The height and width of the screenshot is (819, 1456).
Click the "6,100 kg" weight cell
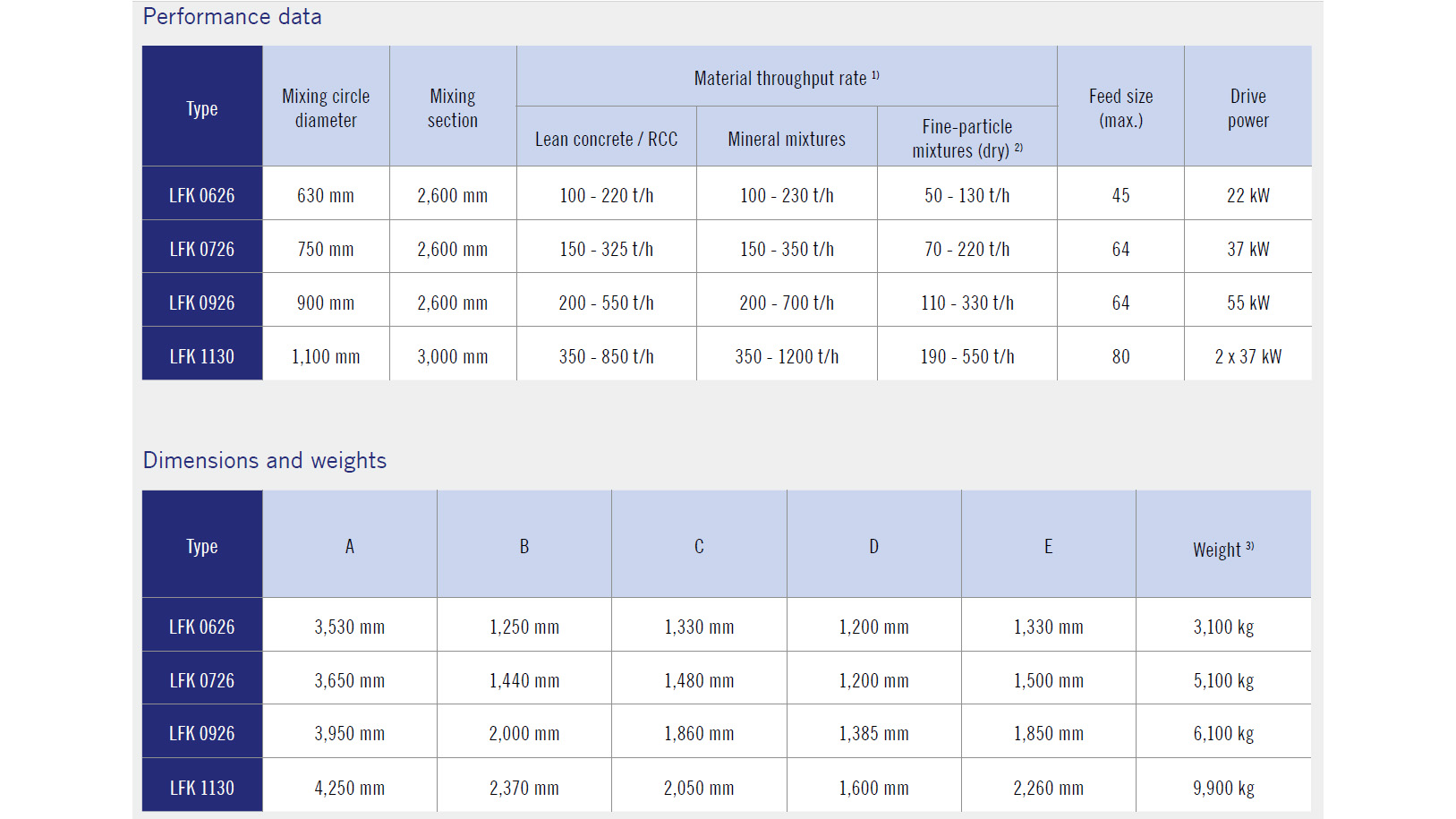point(1223,733)
